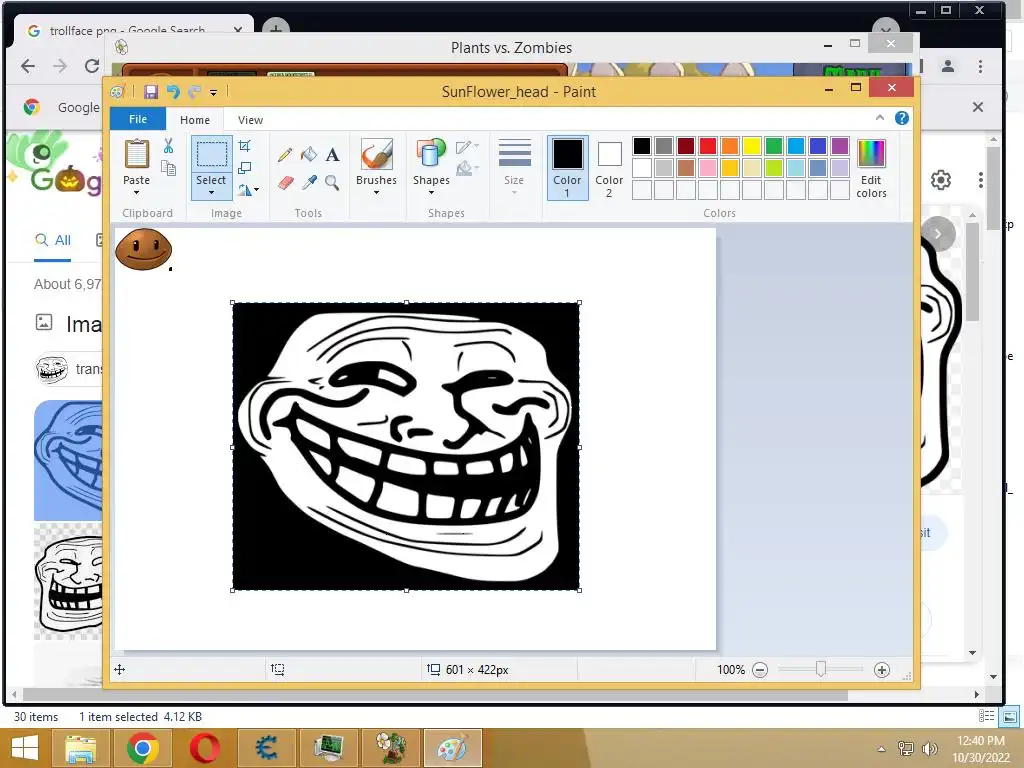Reload the page in Chrome
The image size is (1024, 768).
pyautogui.click(x=92, y=66)
